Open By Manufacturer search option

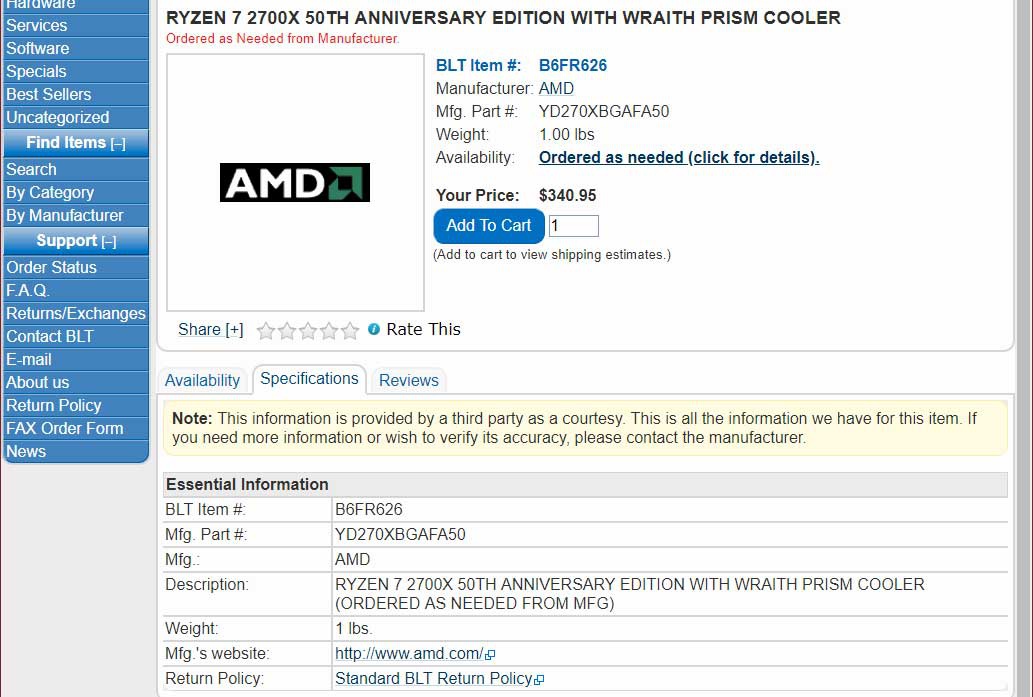pos(76,215)
